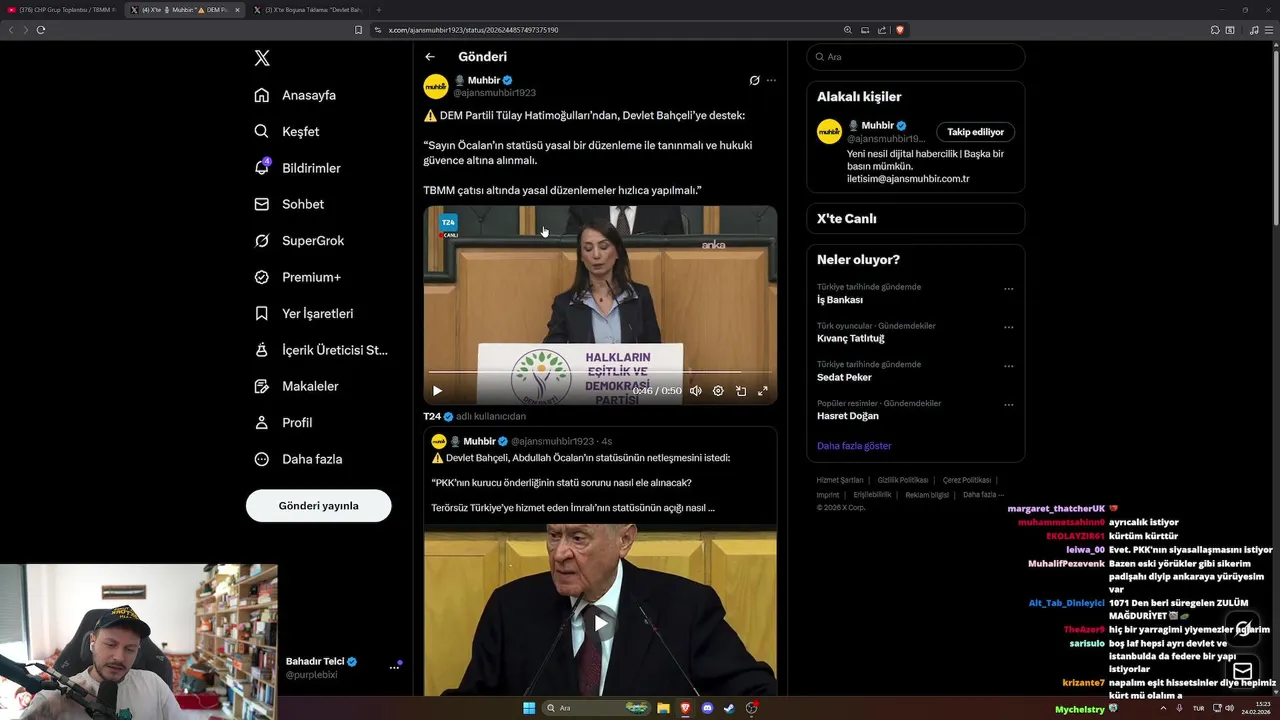Viewport: 1280px width, 720px height.
Task: Go to Anasayfa in sidebar
Action: [x=295, y=95]
